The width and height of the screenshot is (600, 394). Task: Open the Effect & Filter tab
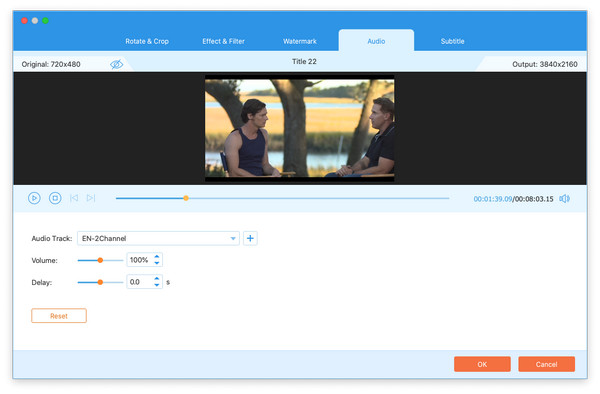[223, 41]
